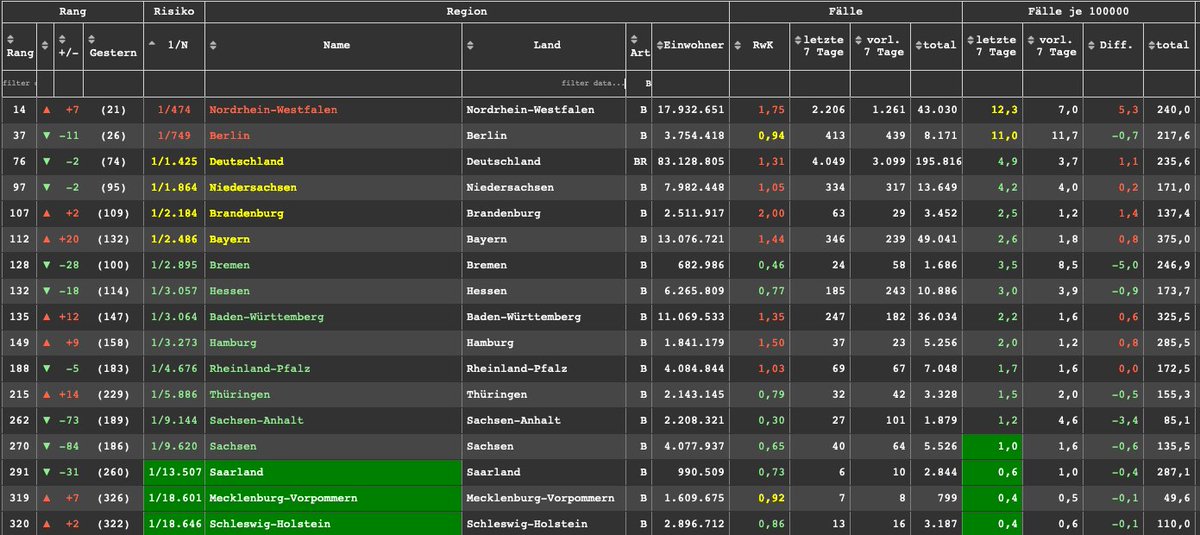Image resolution: width=1200 pixels, height=535 pixels.
Task: Toggle the ascending arrow next to 1/N
Action: click(153, 45)
